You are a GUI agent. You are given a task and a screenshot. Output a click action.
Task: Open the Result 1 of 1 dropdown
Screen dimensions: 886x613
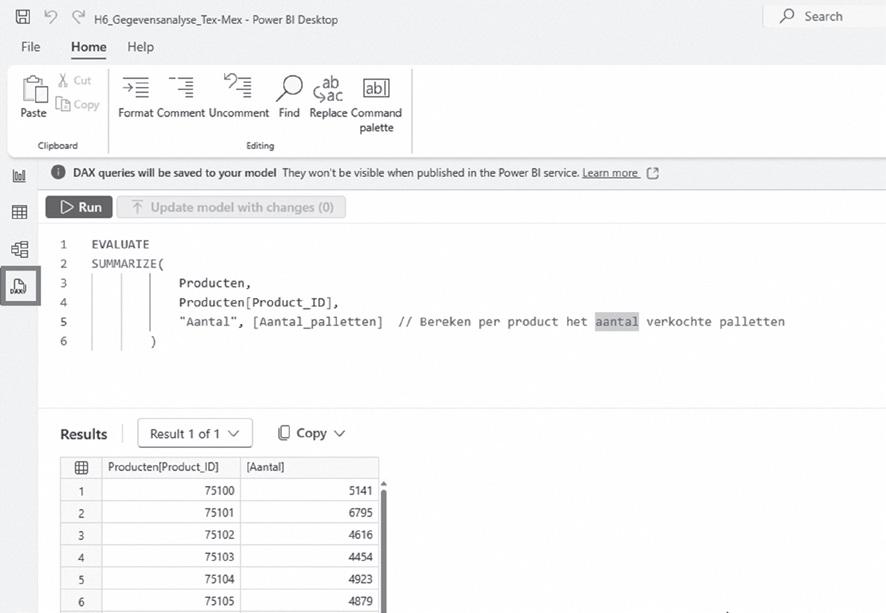(195, 434)
